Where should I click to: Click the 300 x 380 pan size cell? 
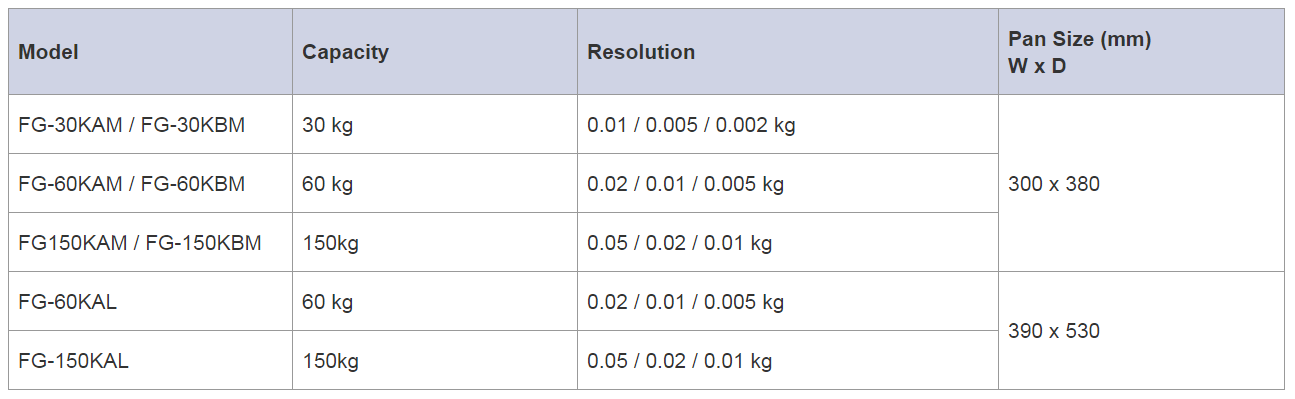pos(1141,184)
